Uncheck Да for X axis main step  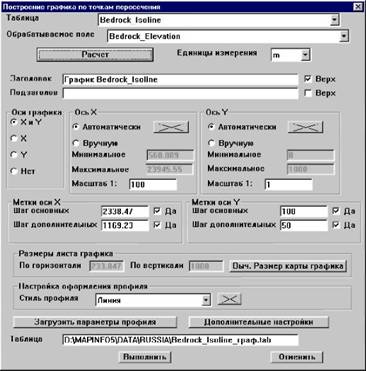[x=157, y=211]
